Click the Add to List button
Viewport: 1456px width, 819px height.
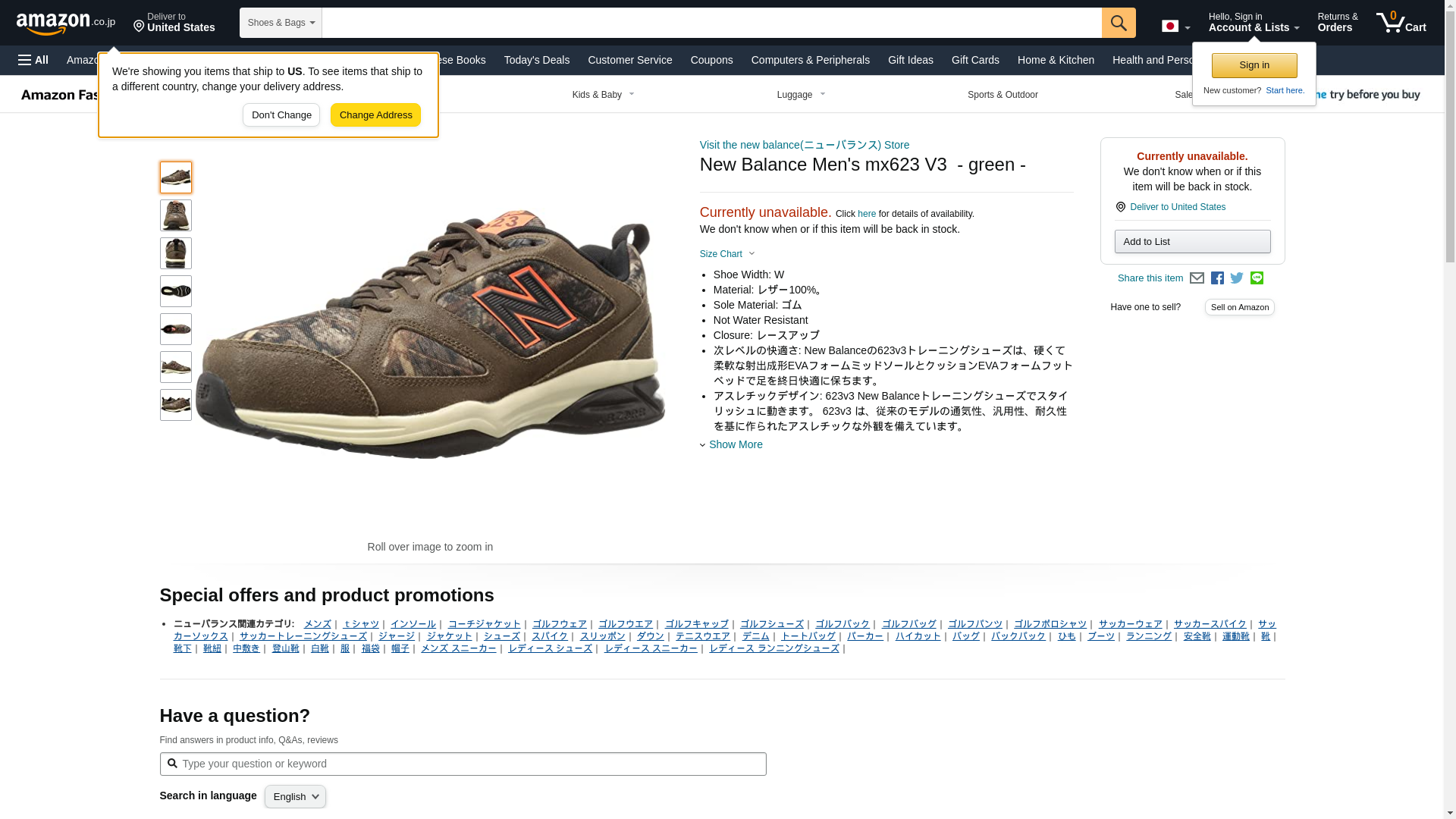[x=1192, y=241]
